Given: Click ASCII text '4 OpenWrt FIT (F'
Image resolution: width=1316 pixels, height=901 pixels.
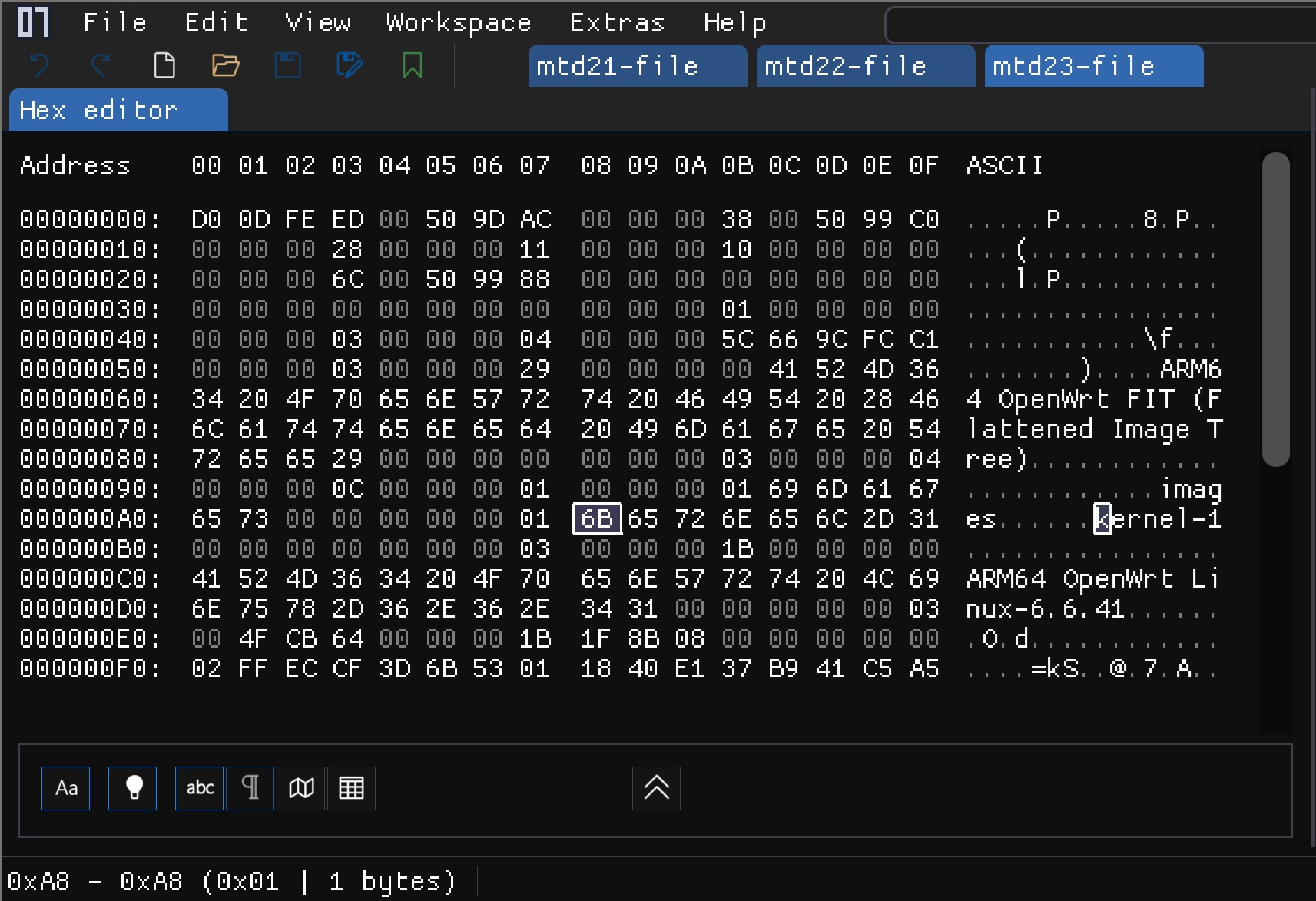Looking at the screenshot, I should point(1094,399).
